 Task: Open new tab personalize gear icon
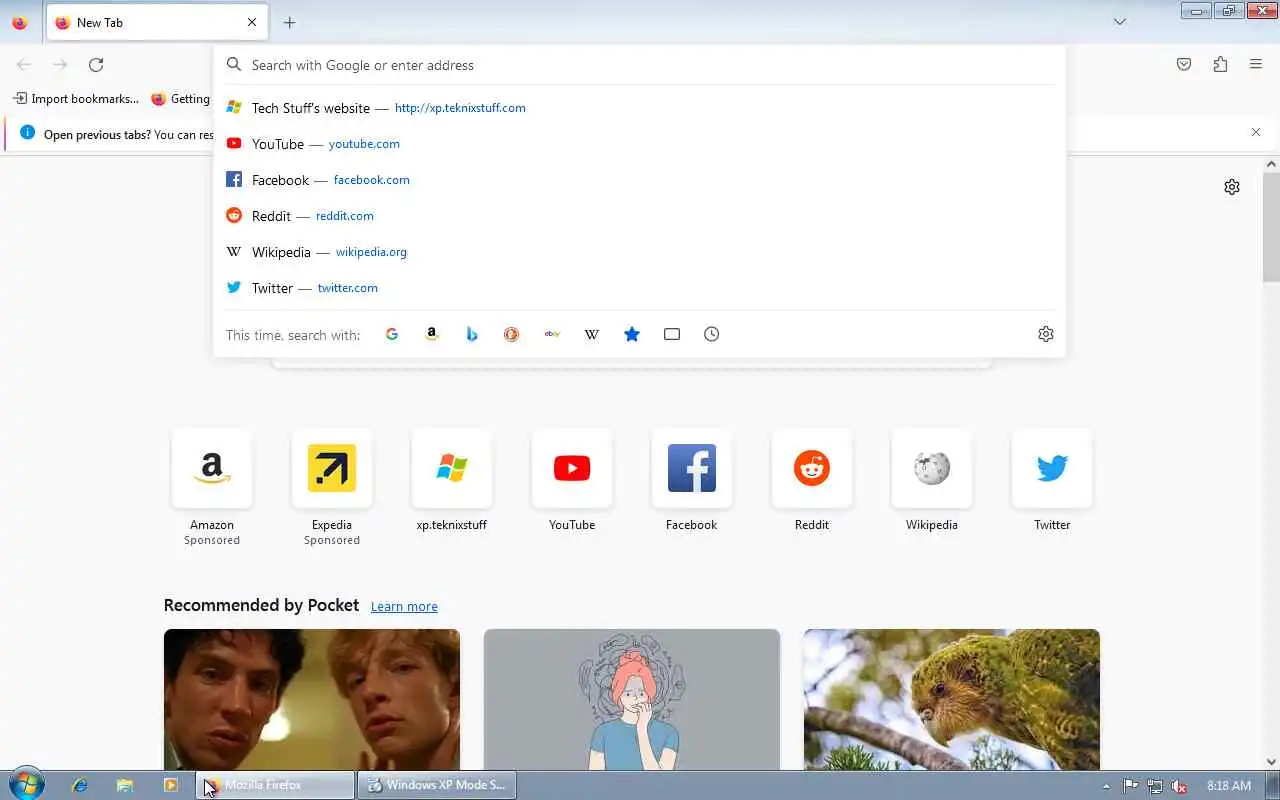[1232, 187]
